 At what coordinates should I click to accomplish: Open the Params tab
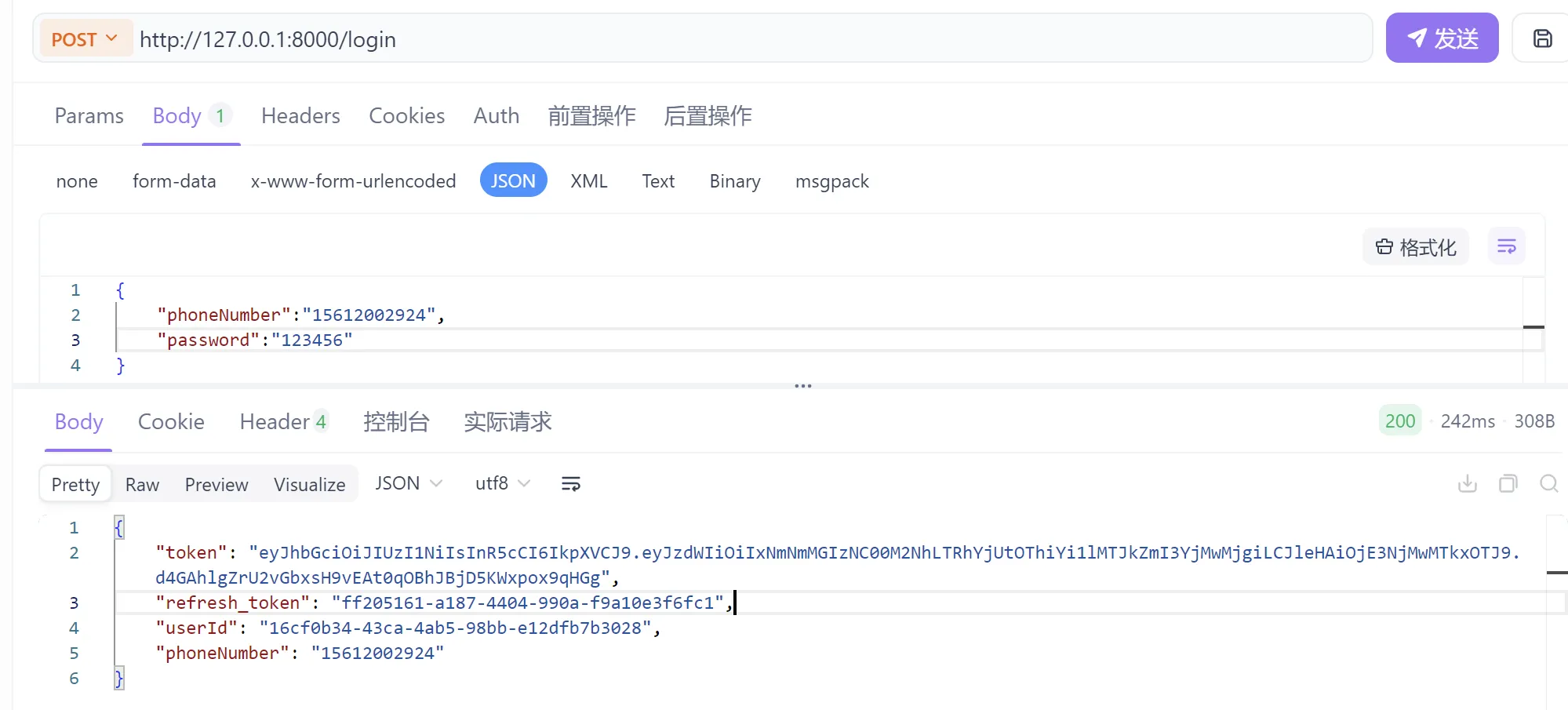click(89, 116)
